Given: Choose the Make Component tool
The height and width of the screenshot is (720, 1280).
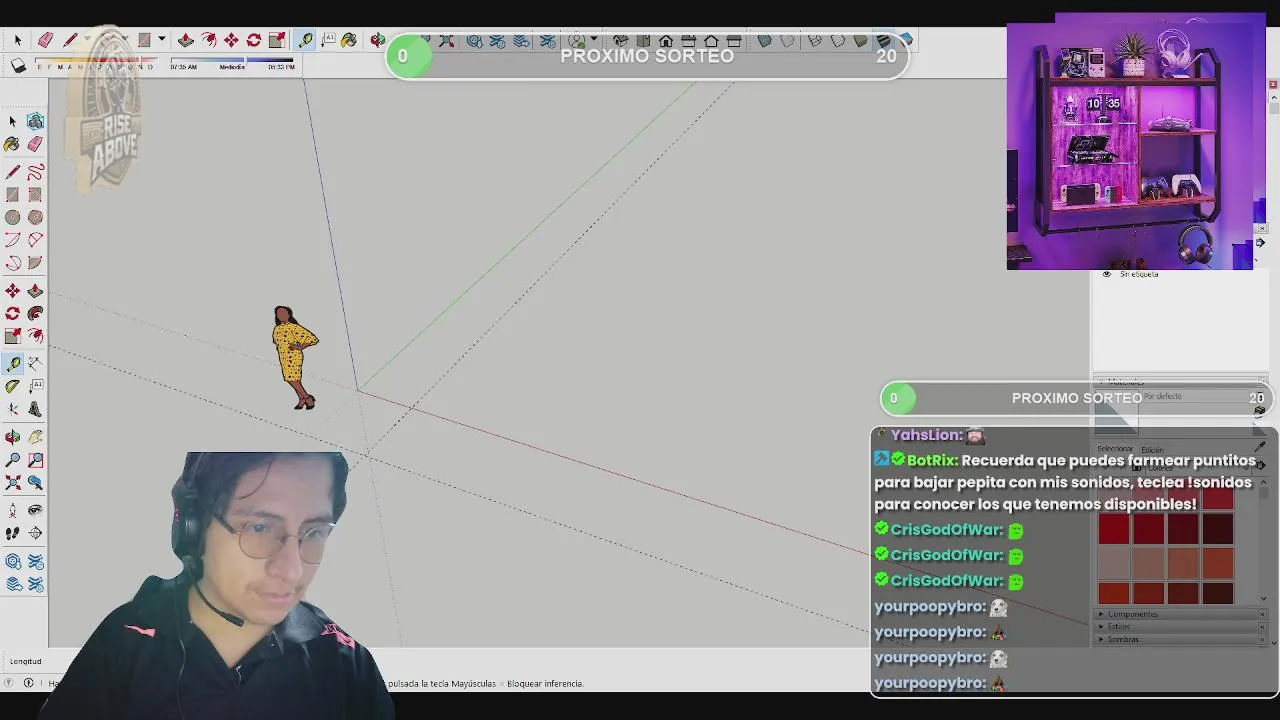Looking at the screenshot, I should point(35,122).
